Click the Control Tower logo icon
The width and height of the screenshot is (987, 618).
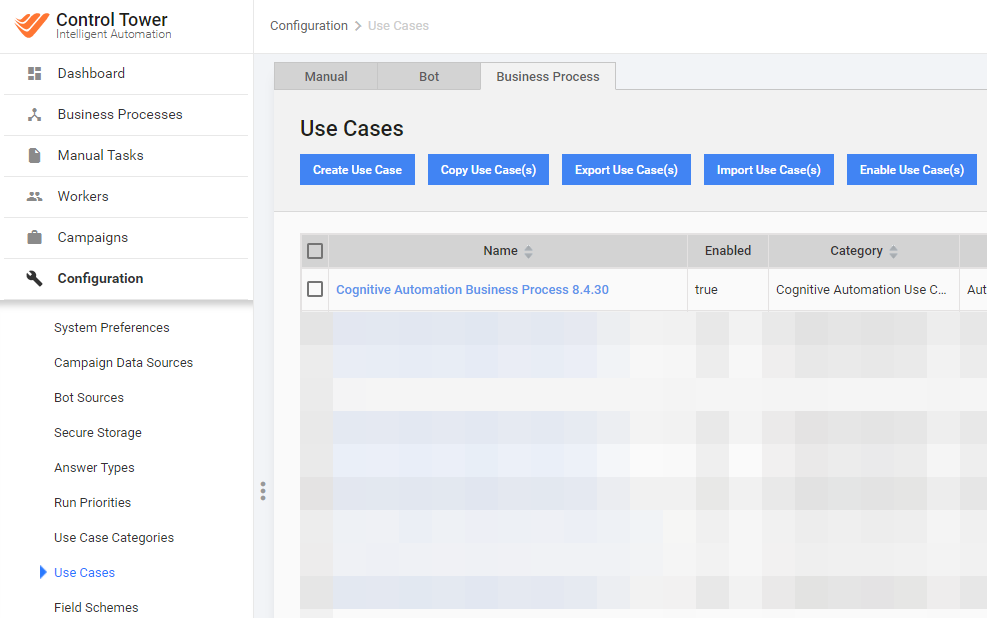coord(31,25)
